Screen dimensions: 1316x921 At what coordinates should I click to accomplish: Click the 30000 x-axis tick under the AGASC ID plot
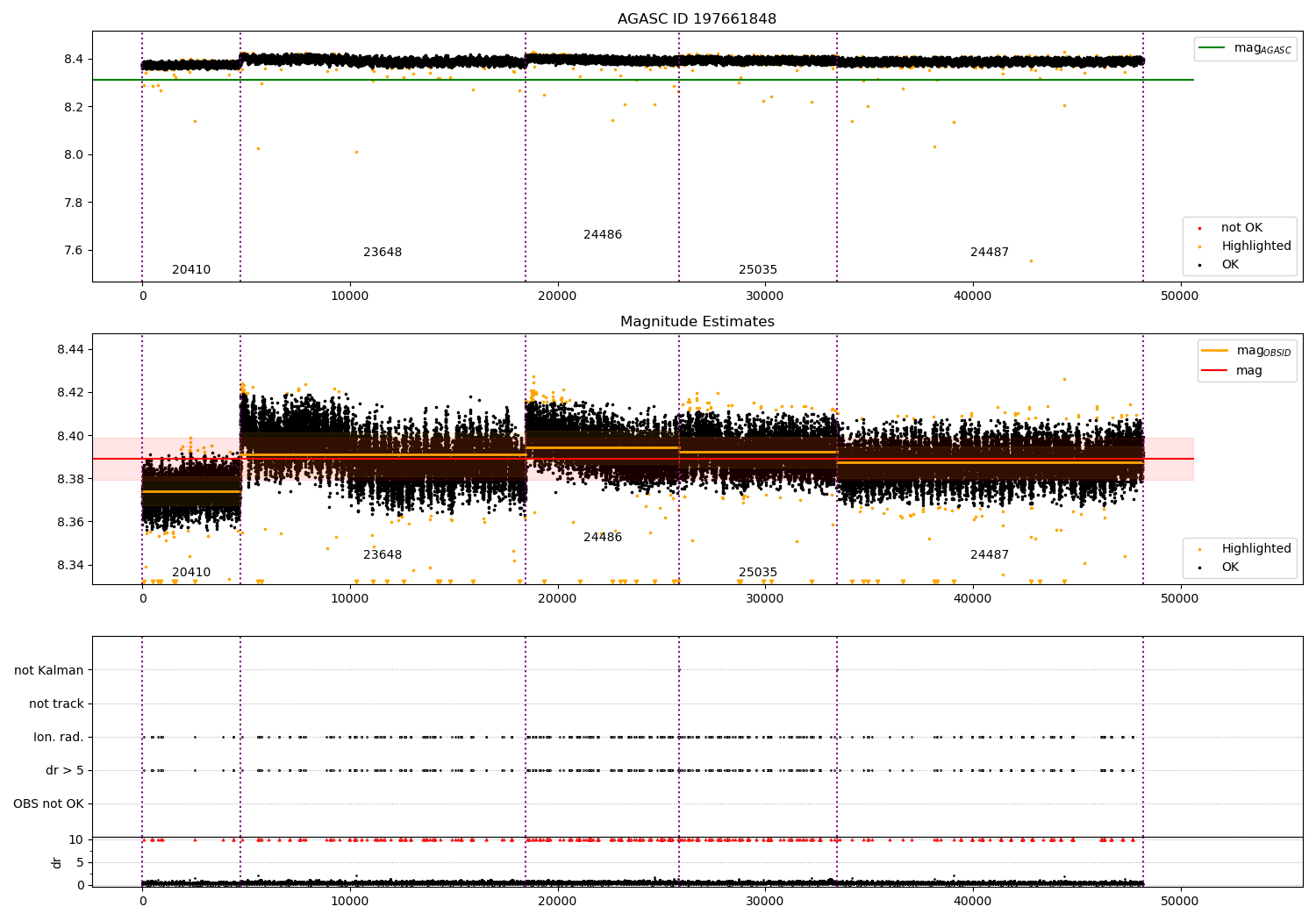point(764,296)
